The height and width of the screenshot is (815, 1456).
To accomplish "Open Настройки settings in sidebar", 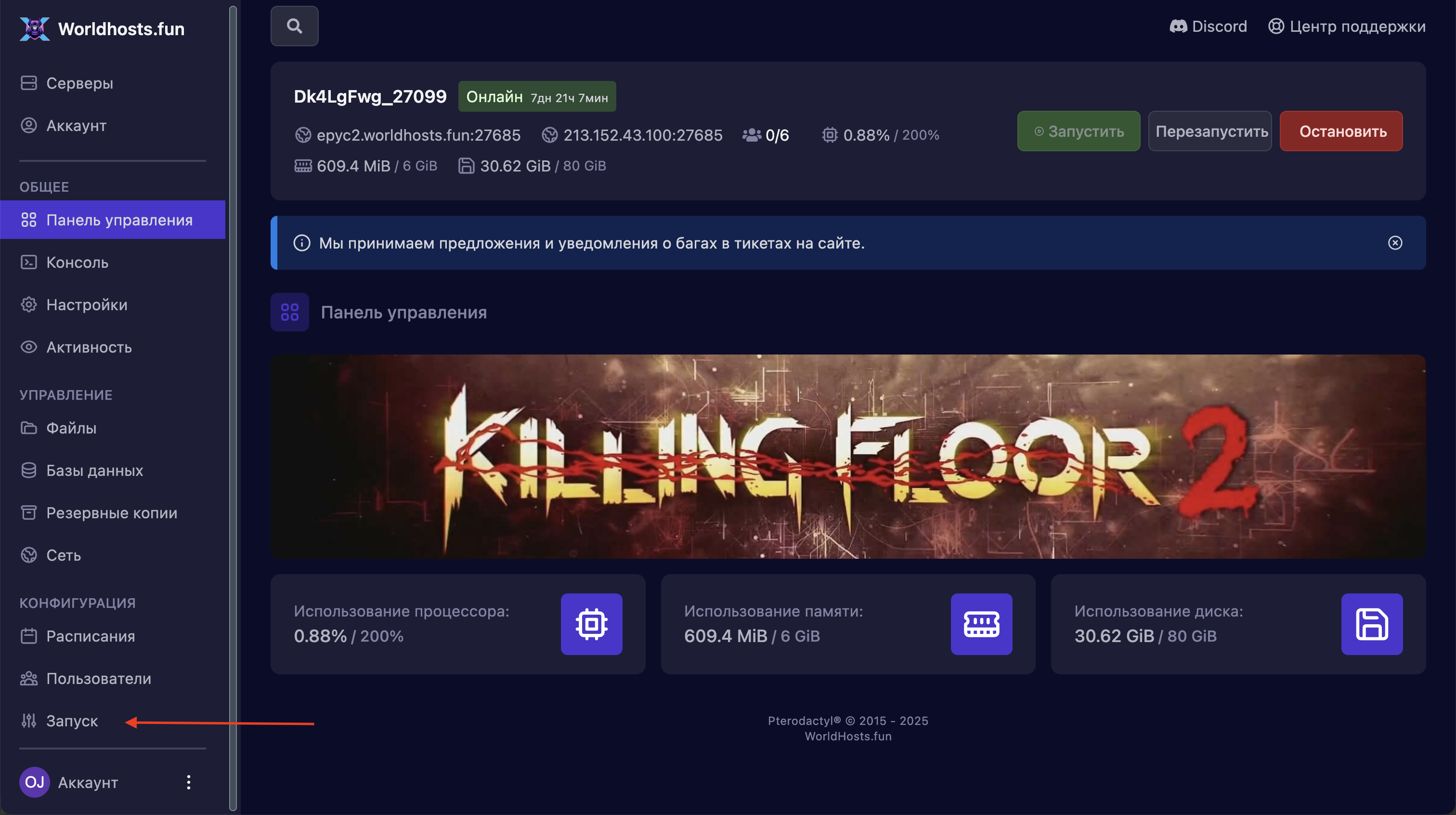I will 87,305.
